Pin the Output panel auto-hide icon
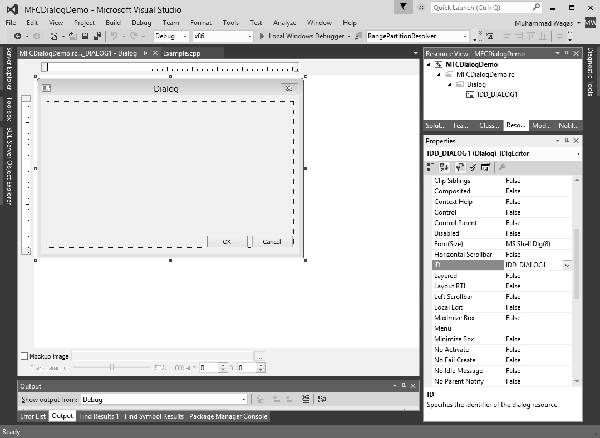600x438 pixels. pos(404,386)
